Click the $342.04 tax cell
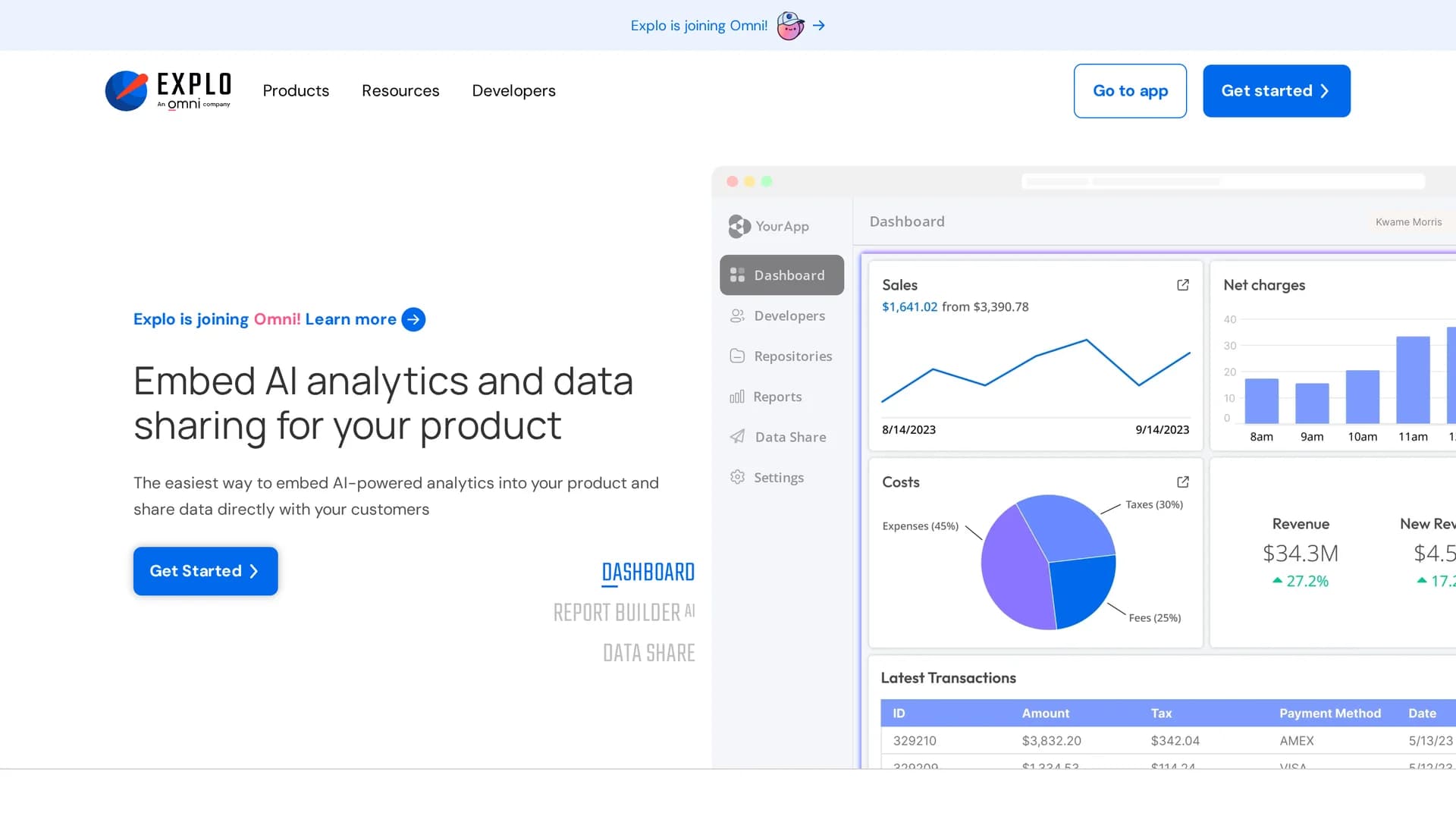 click(1175, 741)
